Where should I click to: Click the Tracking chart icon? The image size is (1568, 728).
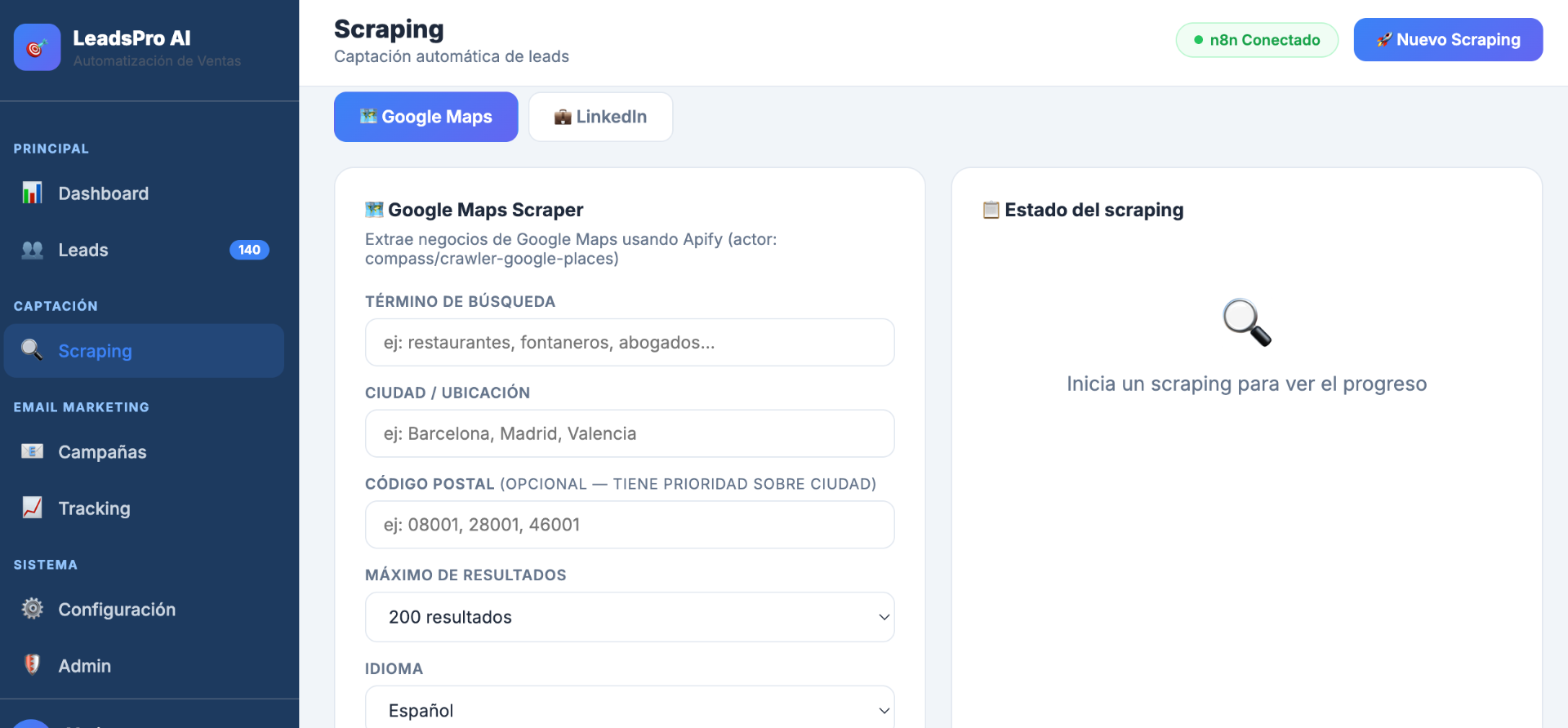coord(32,508)
